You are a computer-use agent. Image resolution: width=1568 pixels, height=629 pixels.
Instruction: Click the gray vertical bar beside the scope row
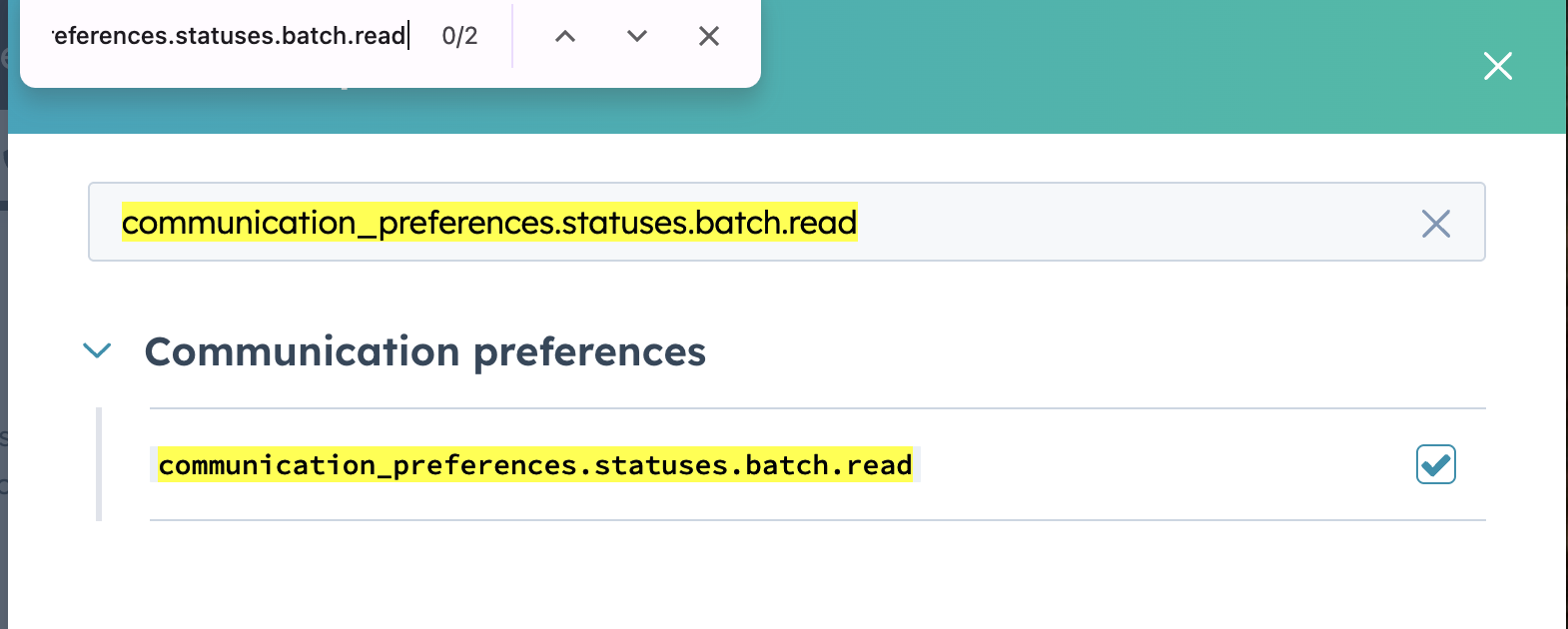99,464
